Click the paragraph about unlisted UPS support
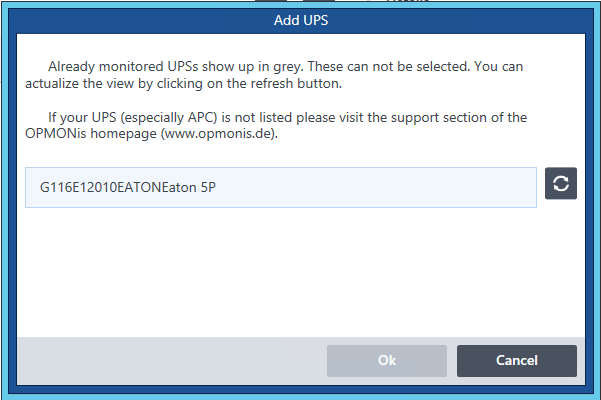 tap(276, 125)
